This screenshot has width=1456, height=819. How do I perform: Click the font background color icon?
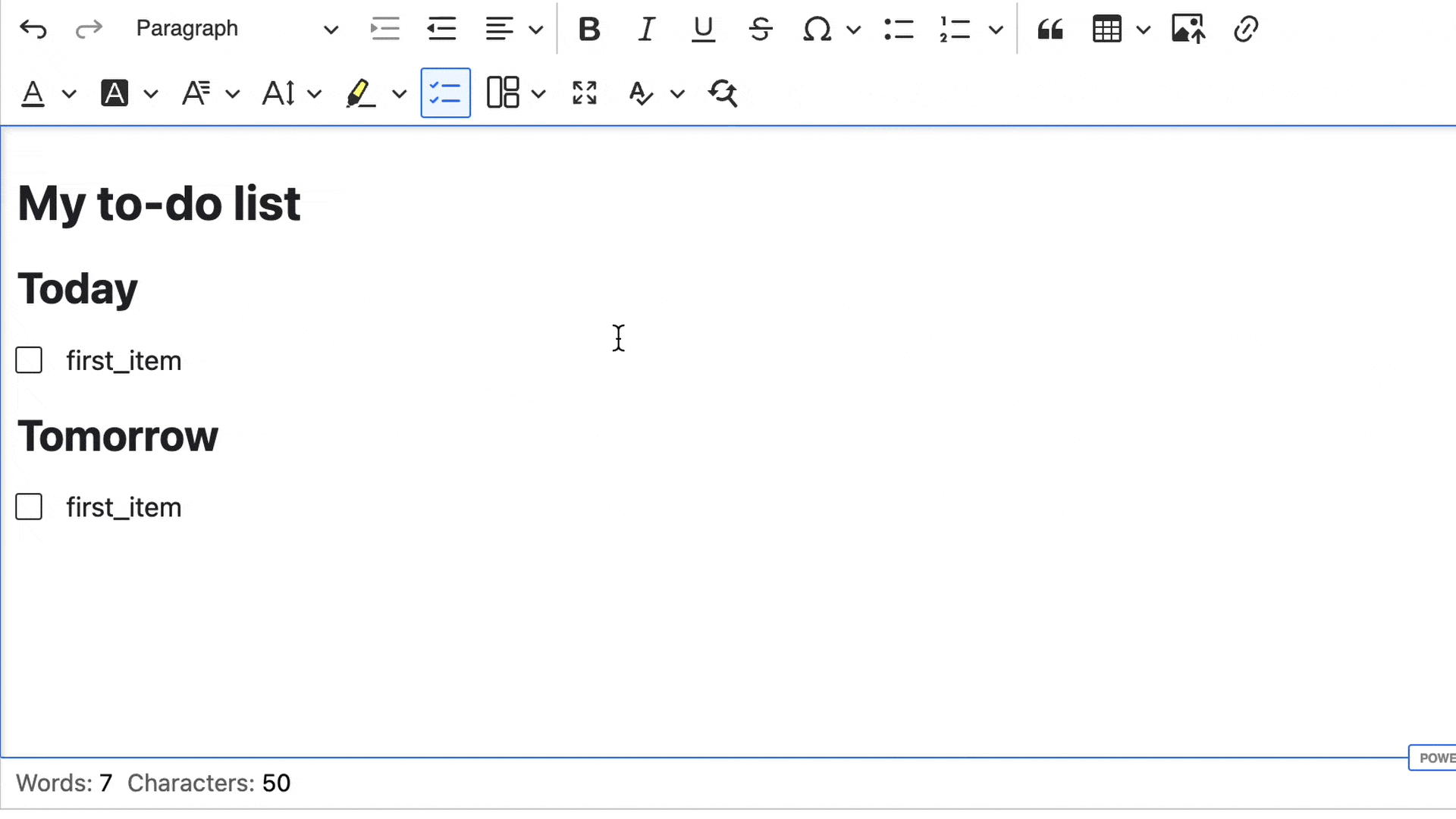tap(115, 93)
